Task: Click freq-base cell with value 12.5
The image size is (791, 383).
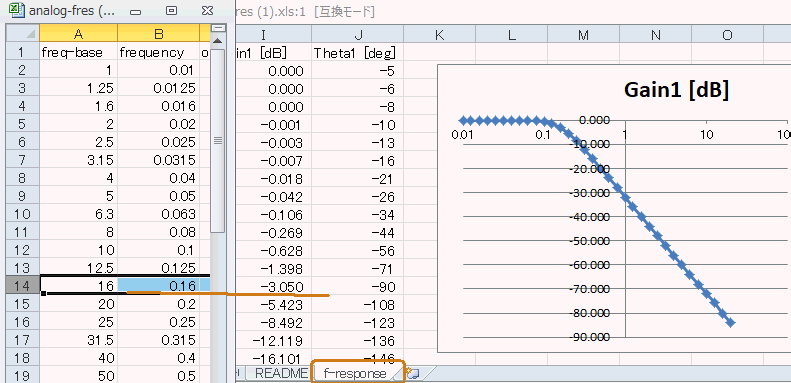Action: point(78,268)
